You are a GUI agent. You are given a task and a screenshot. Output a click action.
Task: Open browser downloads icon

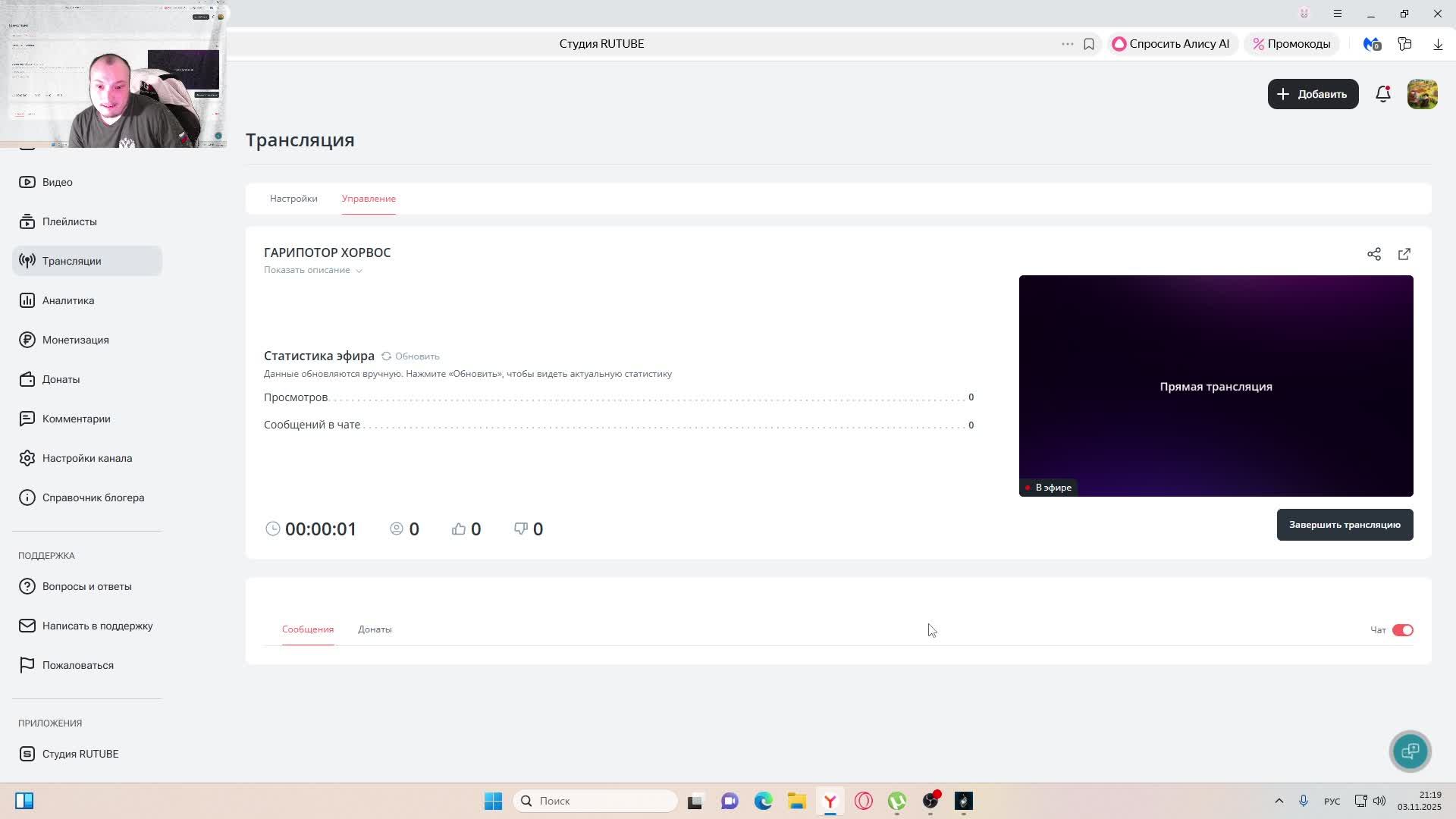coord(1437,44)
